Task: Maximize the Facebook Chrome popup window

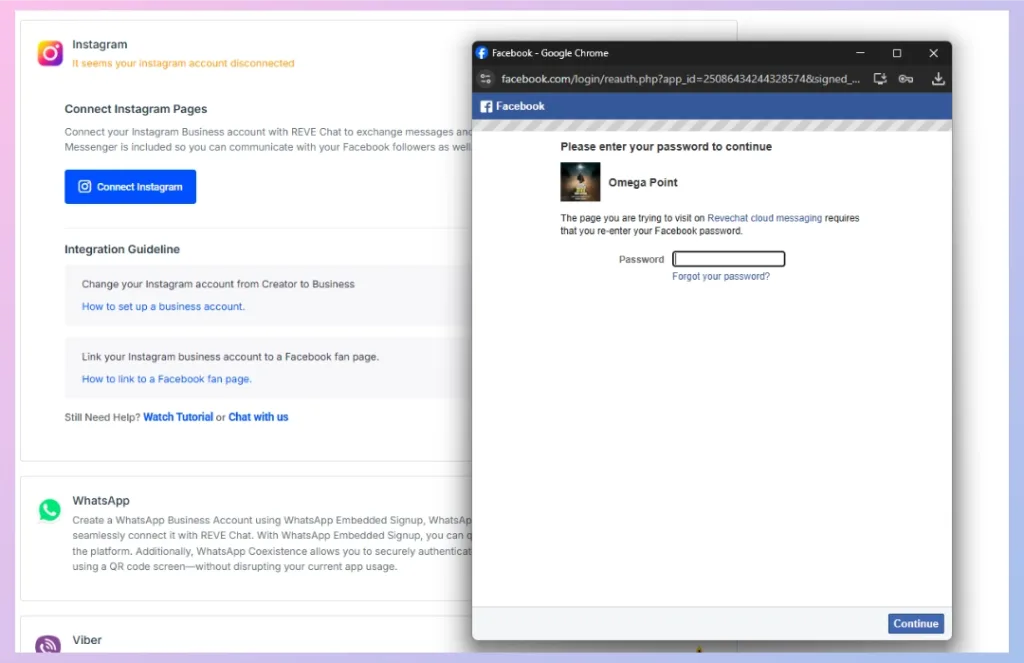Action: (897, 53)
